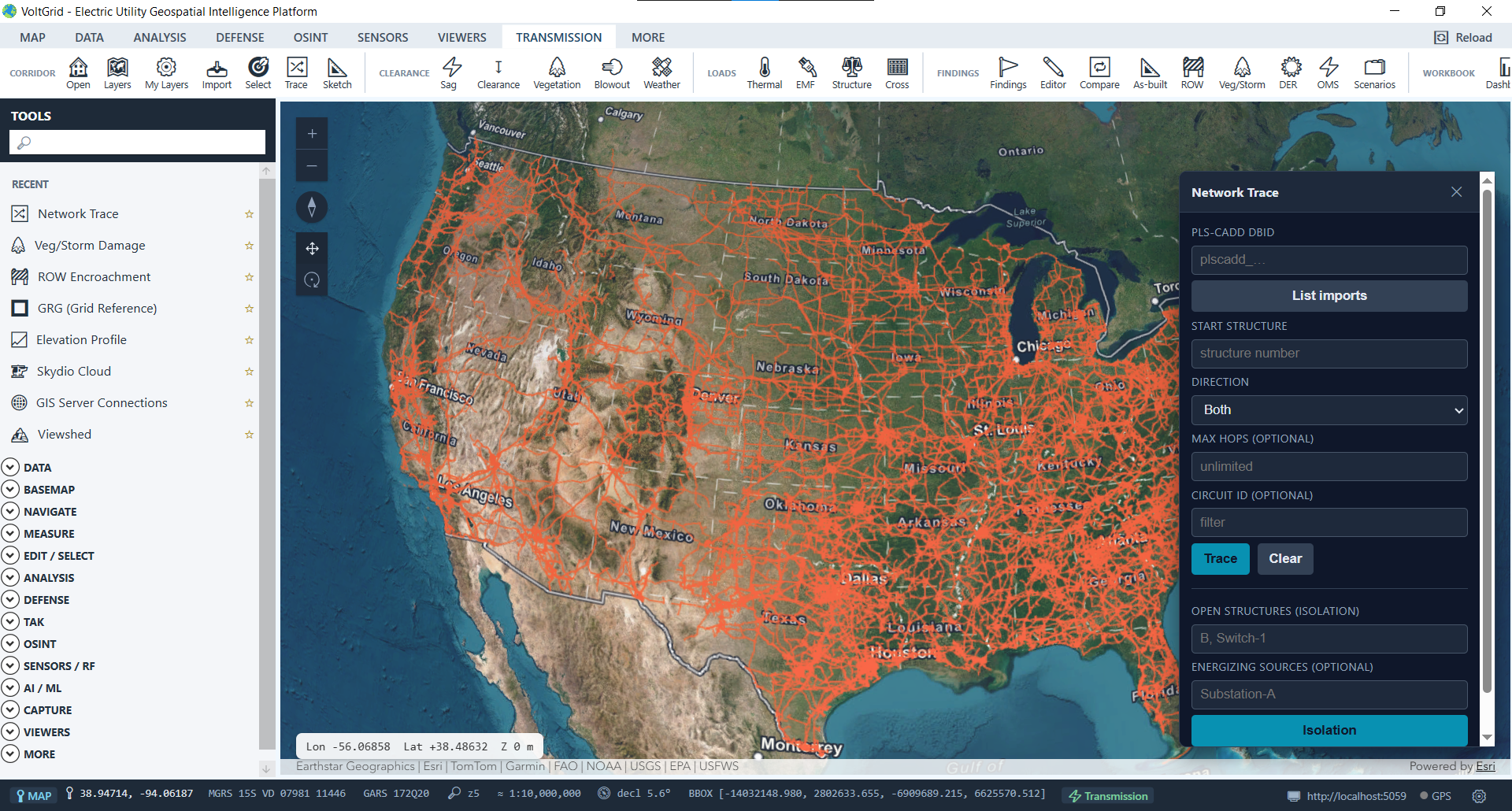This screenshot has width=1512, height=811.
Task: Launch the findings Editor tool
Action: [1053, 73]
